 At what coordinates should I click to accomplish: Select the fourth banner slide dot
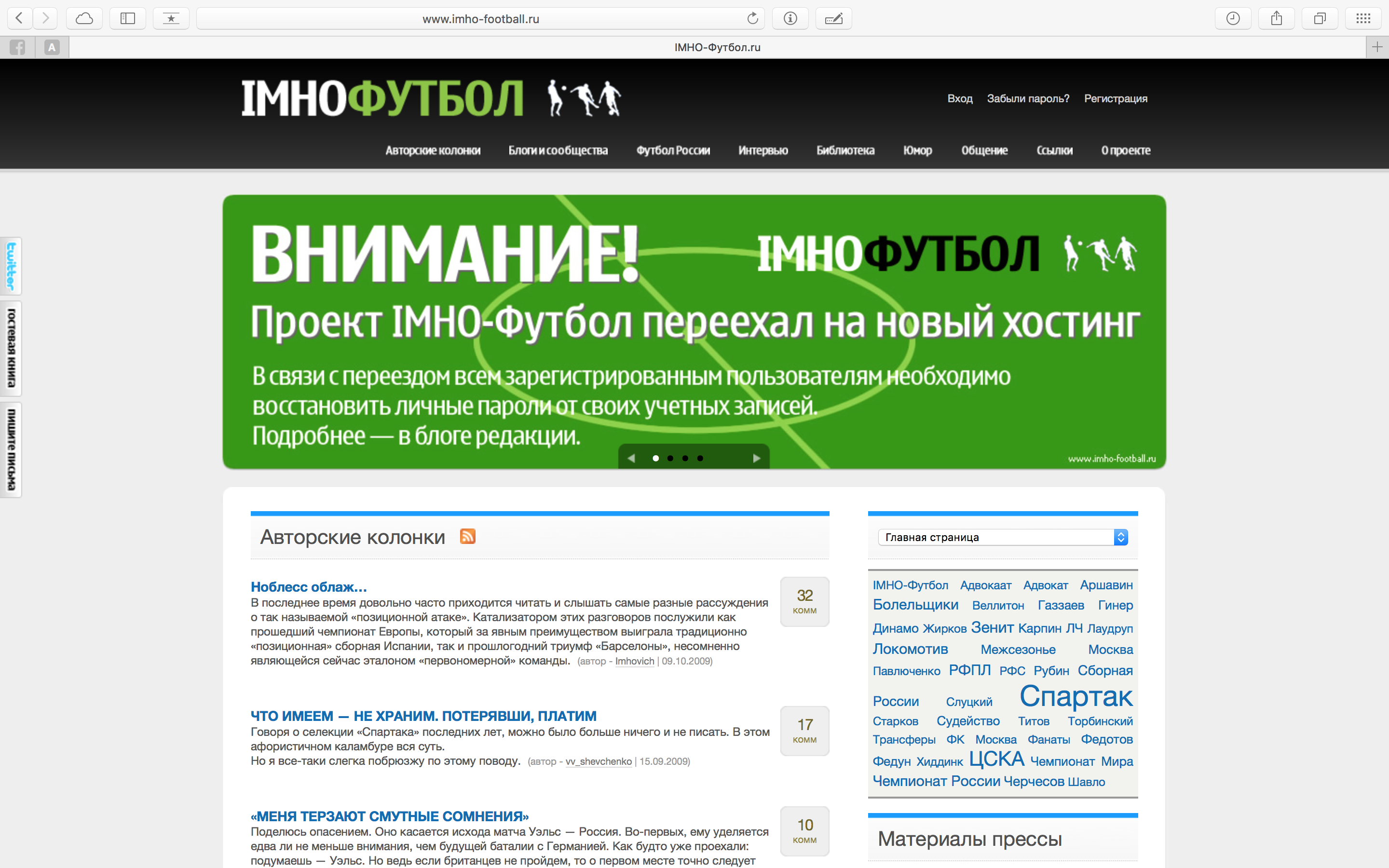pos(700,458)
